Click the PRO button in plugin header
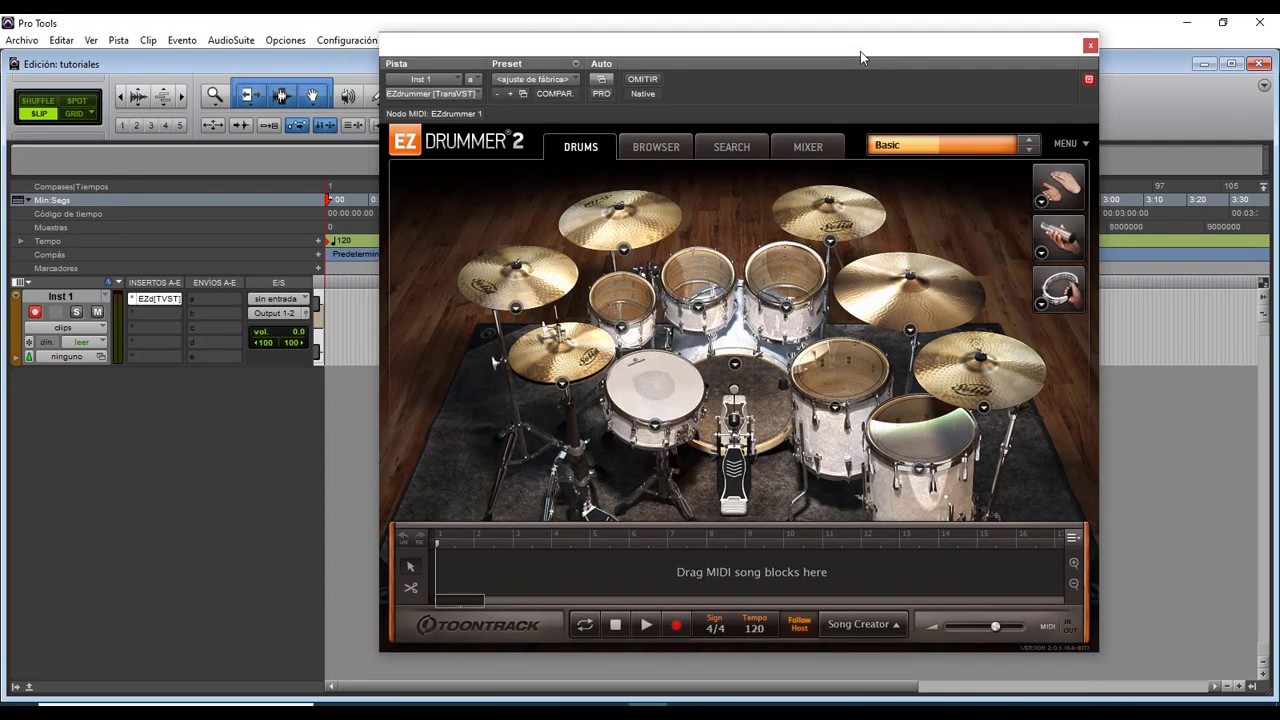Image resolution: width=1280 pixels, height=720 pixels. pos(601,94)
